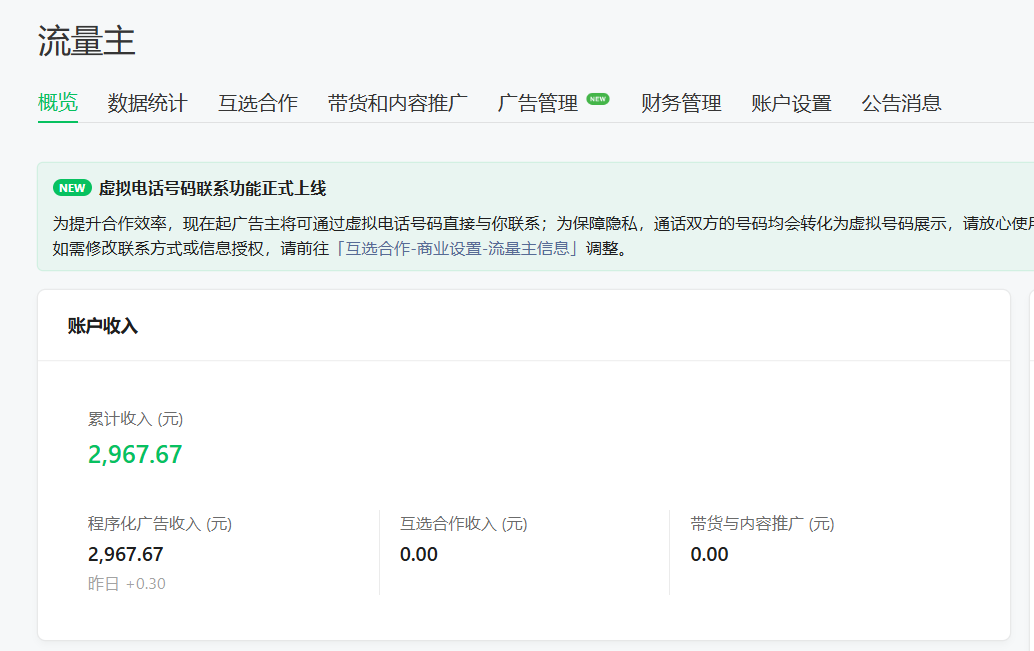Click the NEW badge in announcement banner

click(x=72, y=188)
